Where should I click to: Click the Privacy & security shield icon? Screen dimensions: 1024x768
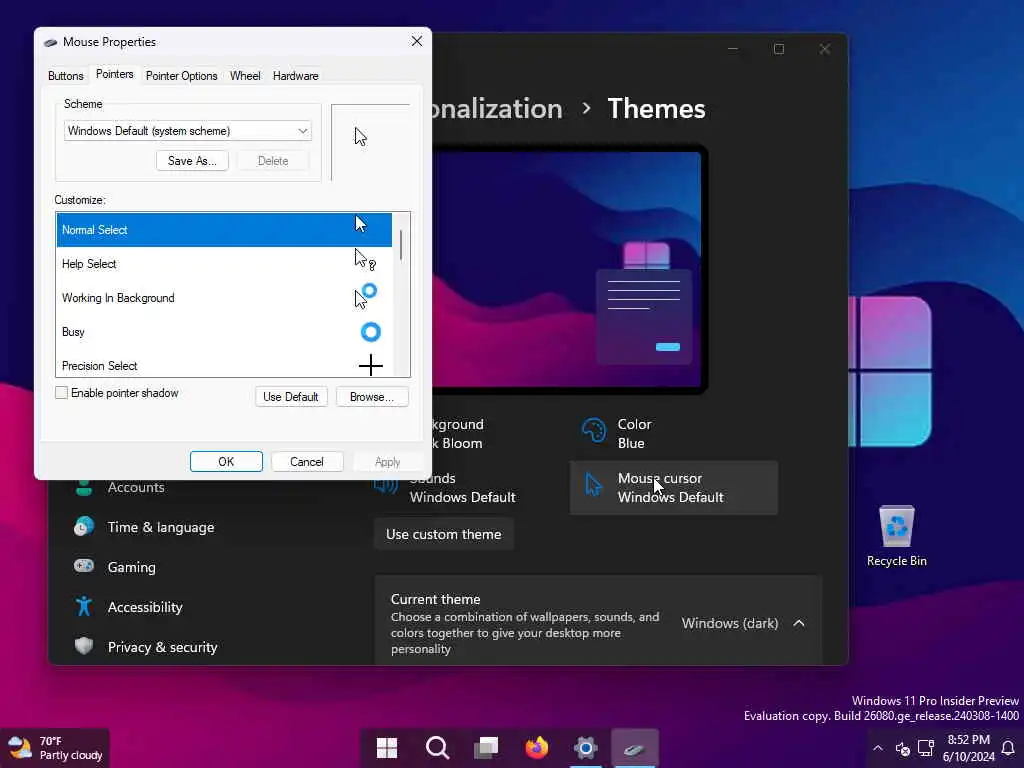84,646
